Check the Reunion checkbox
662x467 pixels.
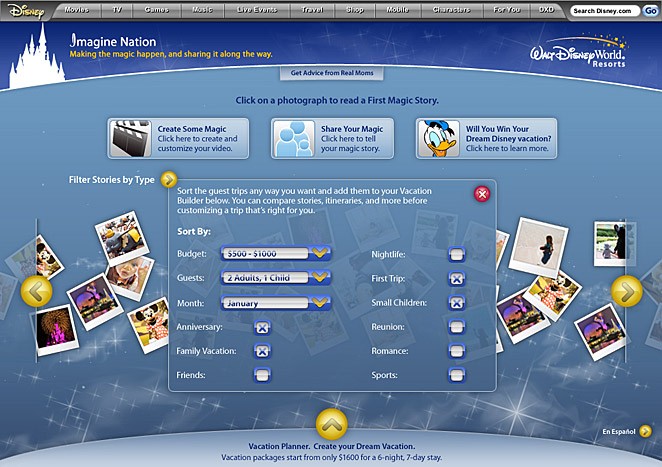tap(456, 327)
